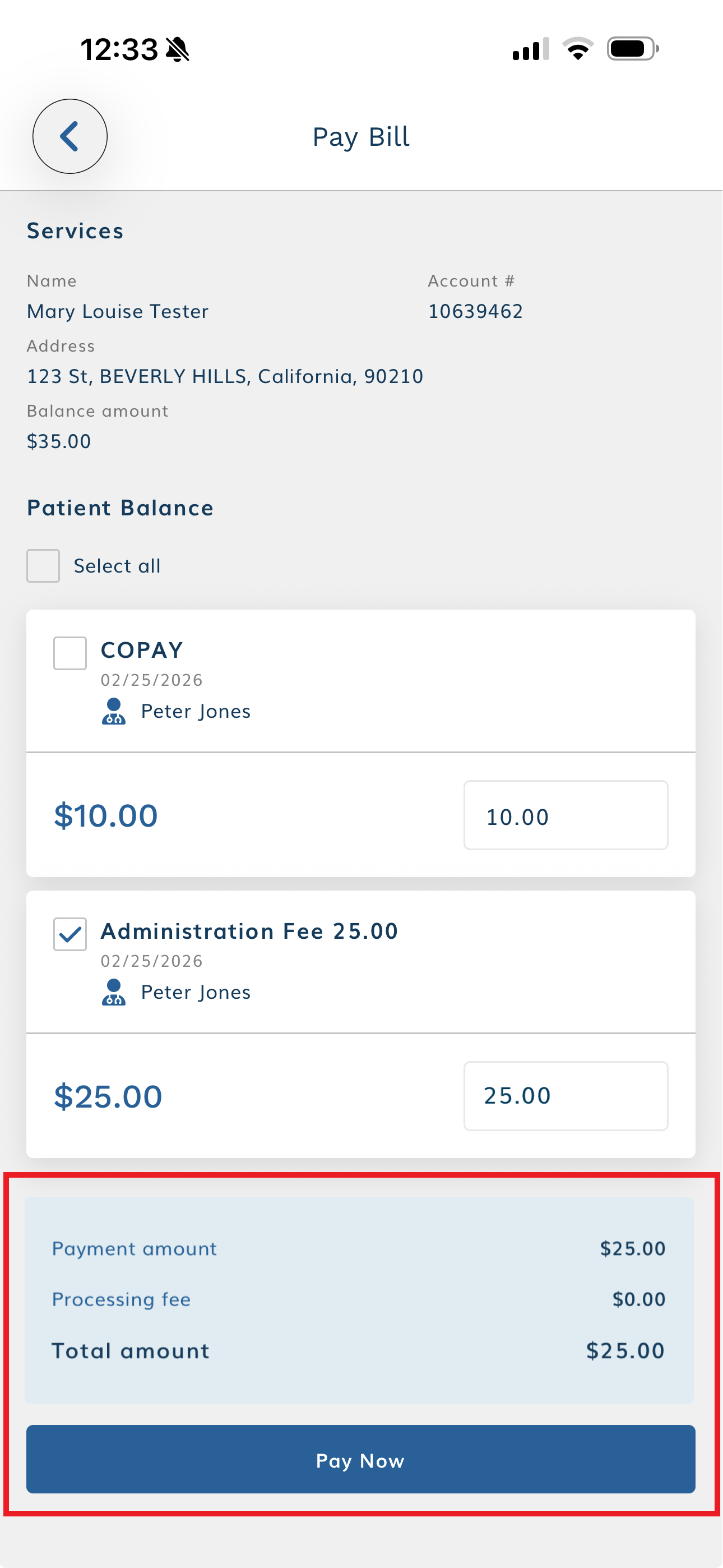The width and height of the screenshot is (723, 1568).
Task: Tap the Pay Bill page title
Action: 361,137
